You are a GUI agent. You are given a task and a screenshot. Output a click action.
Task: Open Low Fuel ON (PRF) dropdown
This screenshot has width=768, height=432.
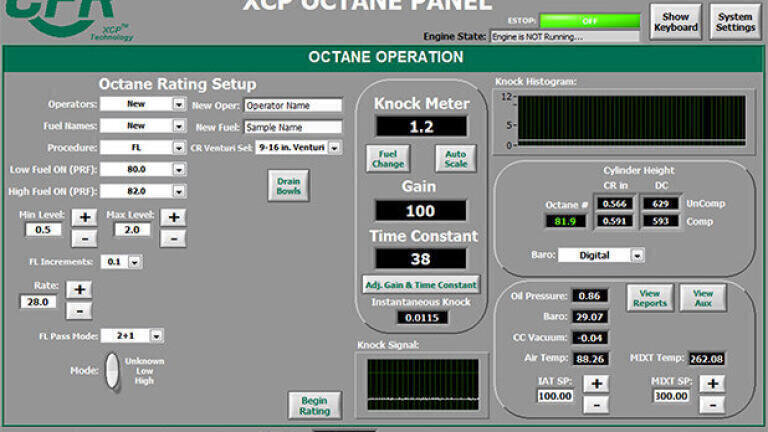(x=179, y=169)
